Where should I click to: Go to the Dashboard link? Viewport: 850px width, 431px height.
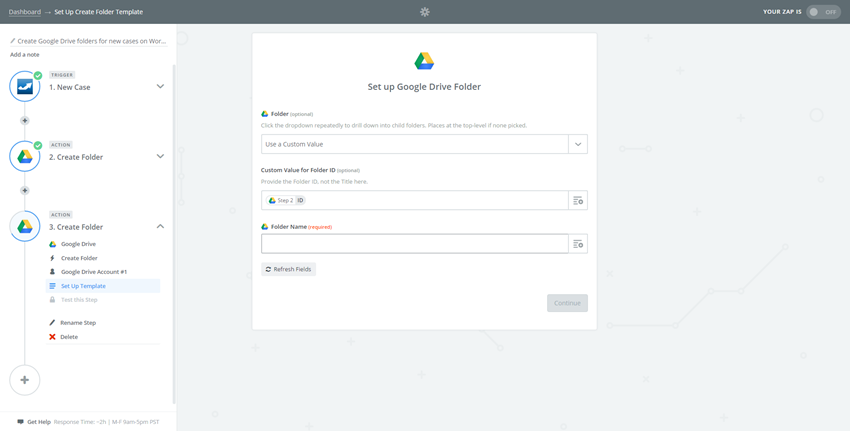pos(24,12)
